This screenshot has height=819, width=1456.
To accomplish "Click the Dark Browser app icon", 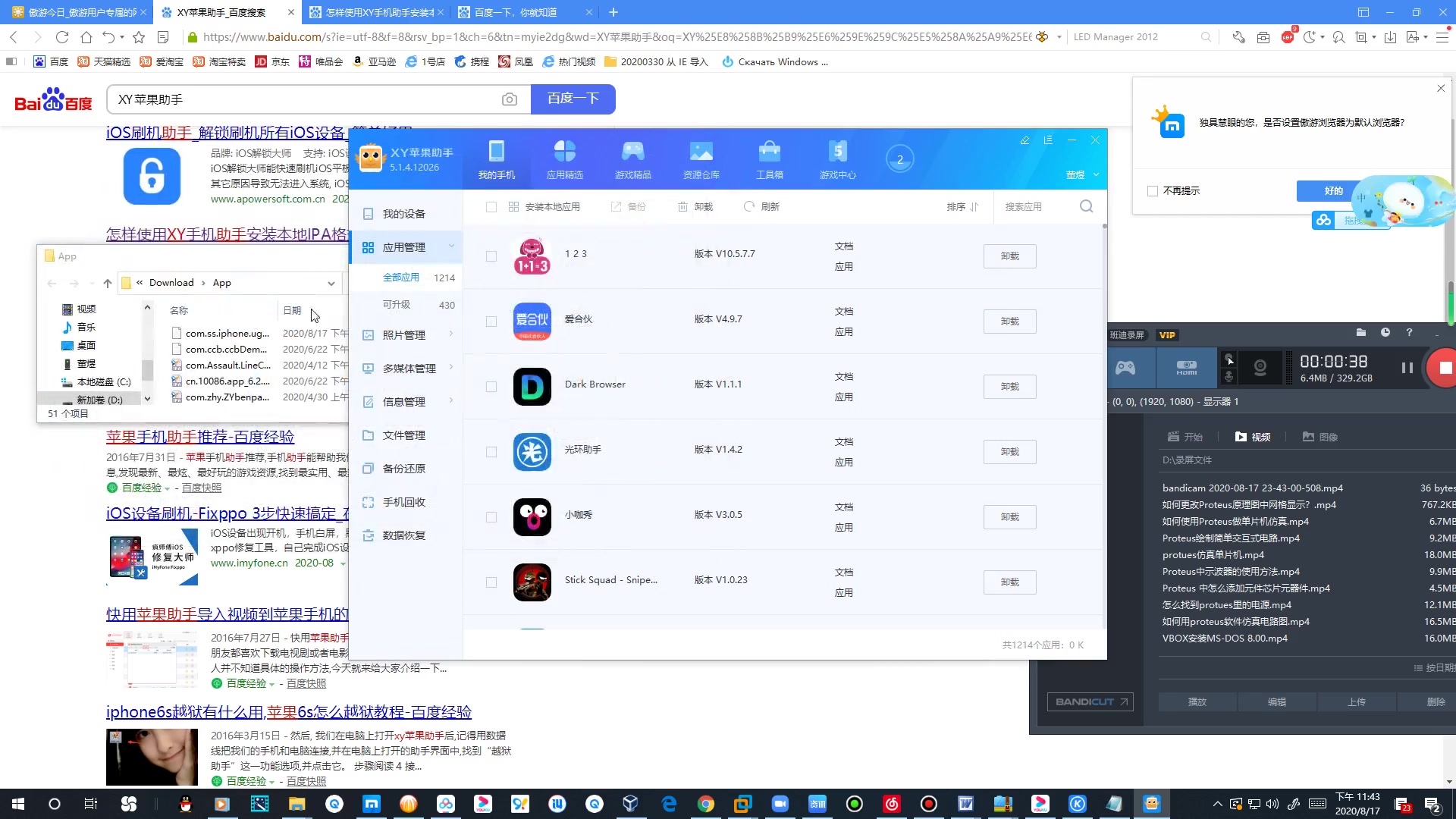I will click(x=532, y=387).
